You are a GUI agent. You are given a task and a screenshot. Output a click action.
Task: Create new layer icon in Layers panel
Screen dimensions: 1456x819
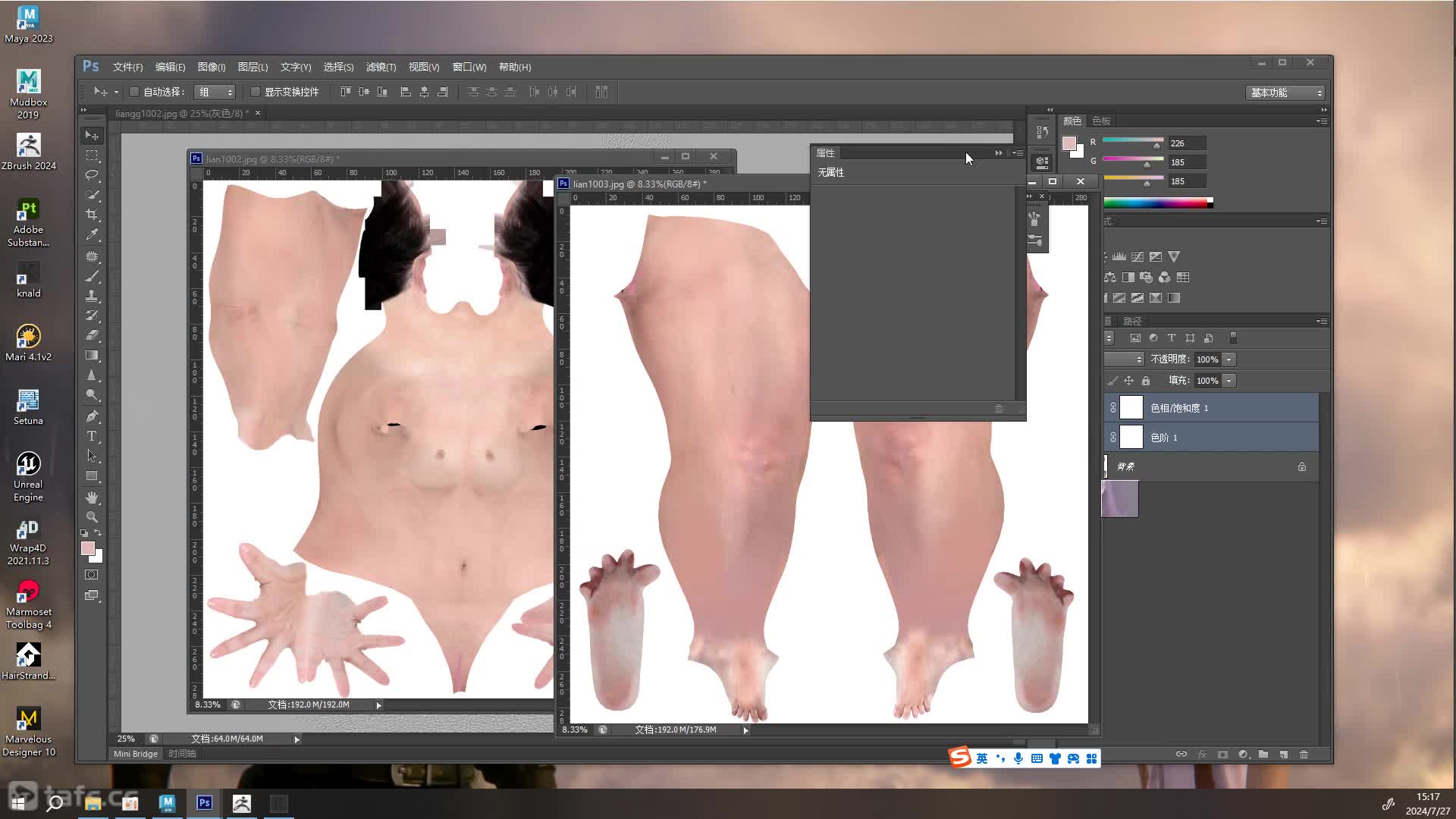tap(1284, 755)
